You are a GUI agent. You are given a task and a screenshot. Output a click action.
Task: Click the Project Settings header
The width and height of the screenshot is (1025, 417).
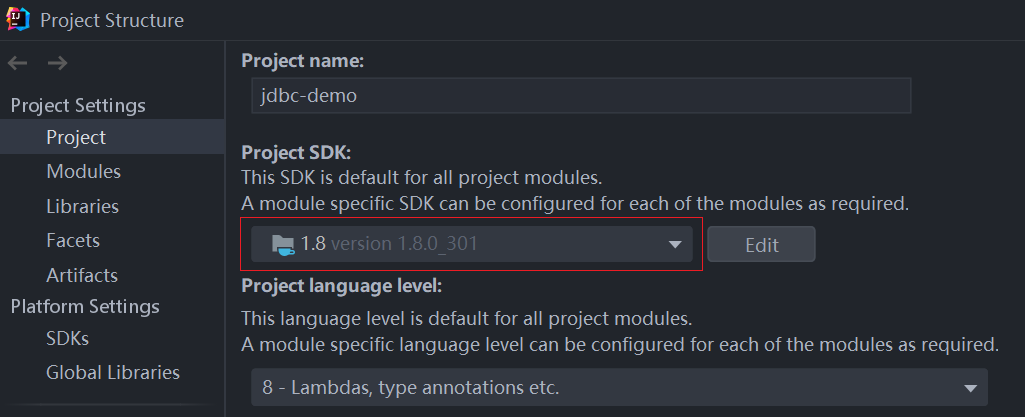pyautogui.click(x=78, y=105)
